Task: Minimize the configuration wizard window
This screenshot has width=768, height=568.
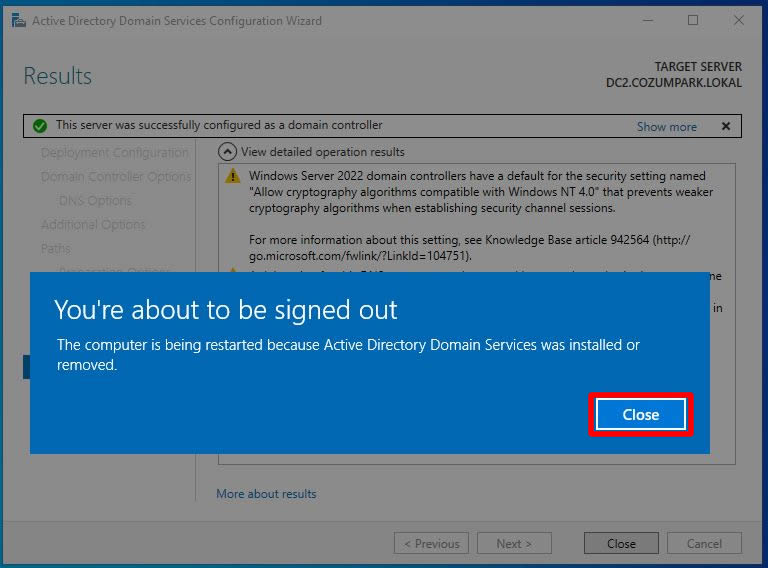Action: 647,21
